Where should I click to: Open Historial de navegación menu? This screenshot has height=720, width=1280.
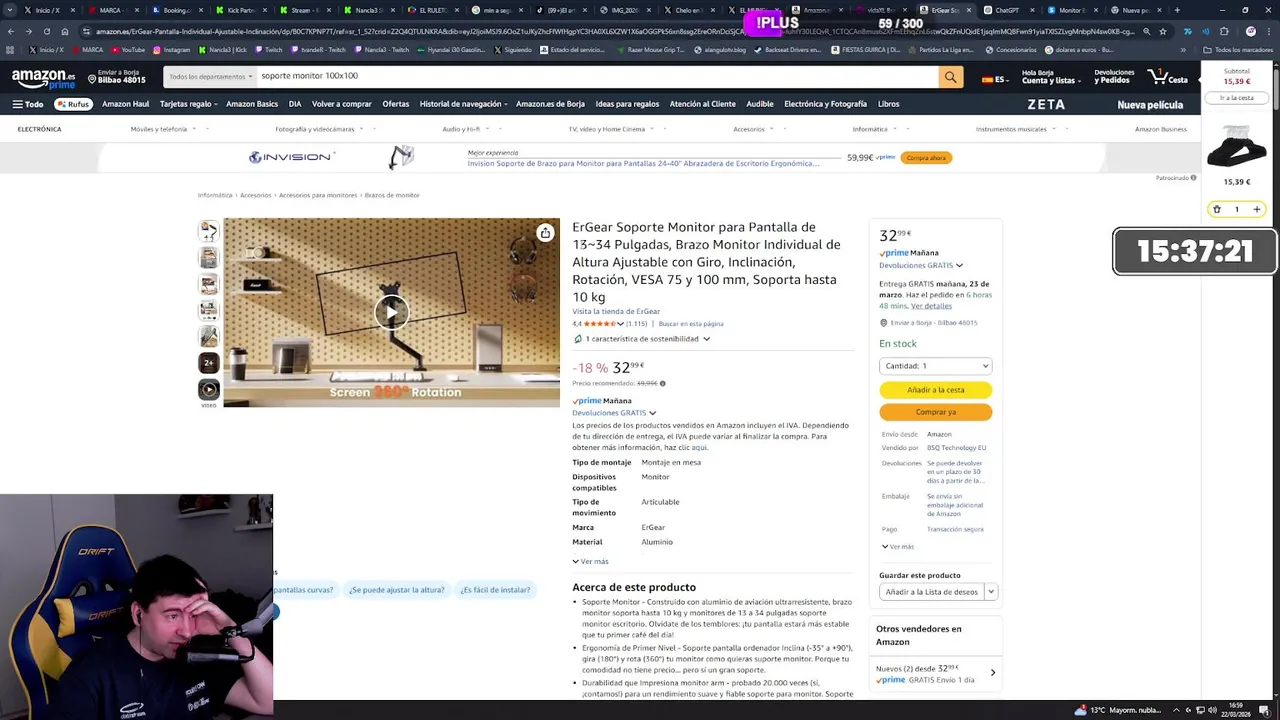[463, 104]
